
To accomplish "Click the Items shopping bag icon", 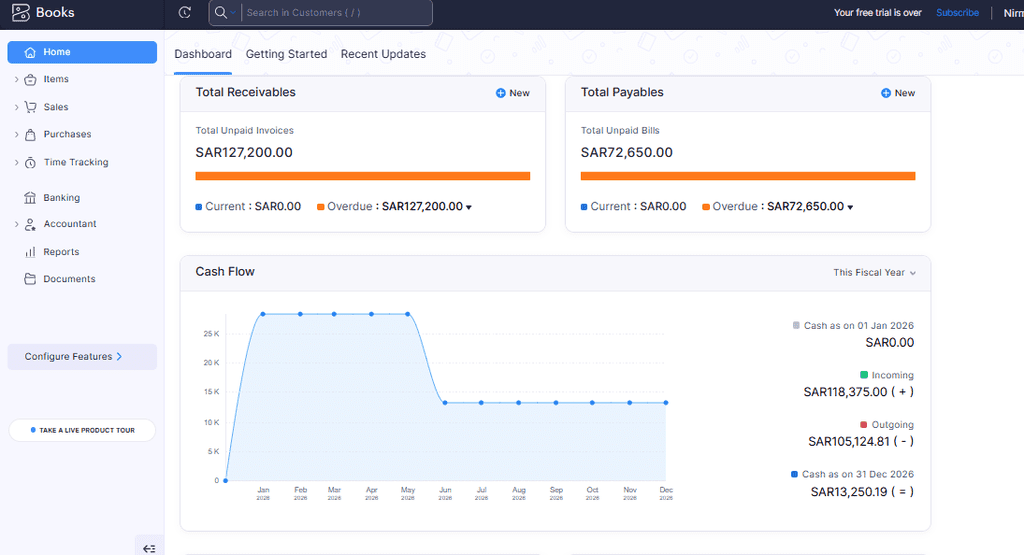I will 30,80.
